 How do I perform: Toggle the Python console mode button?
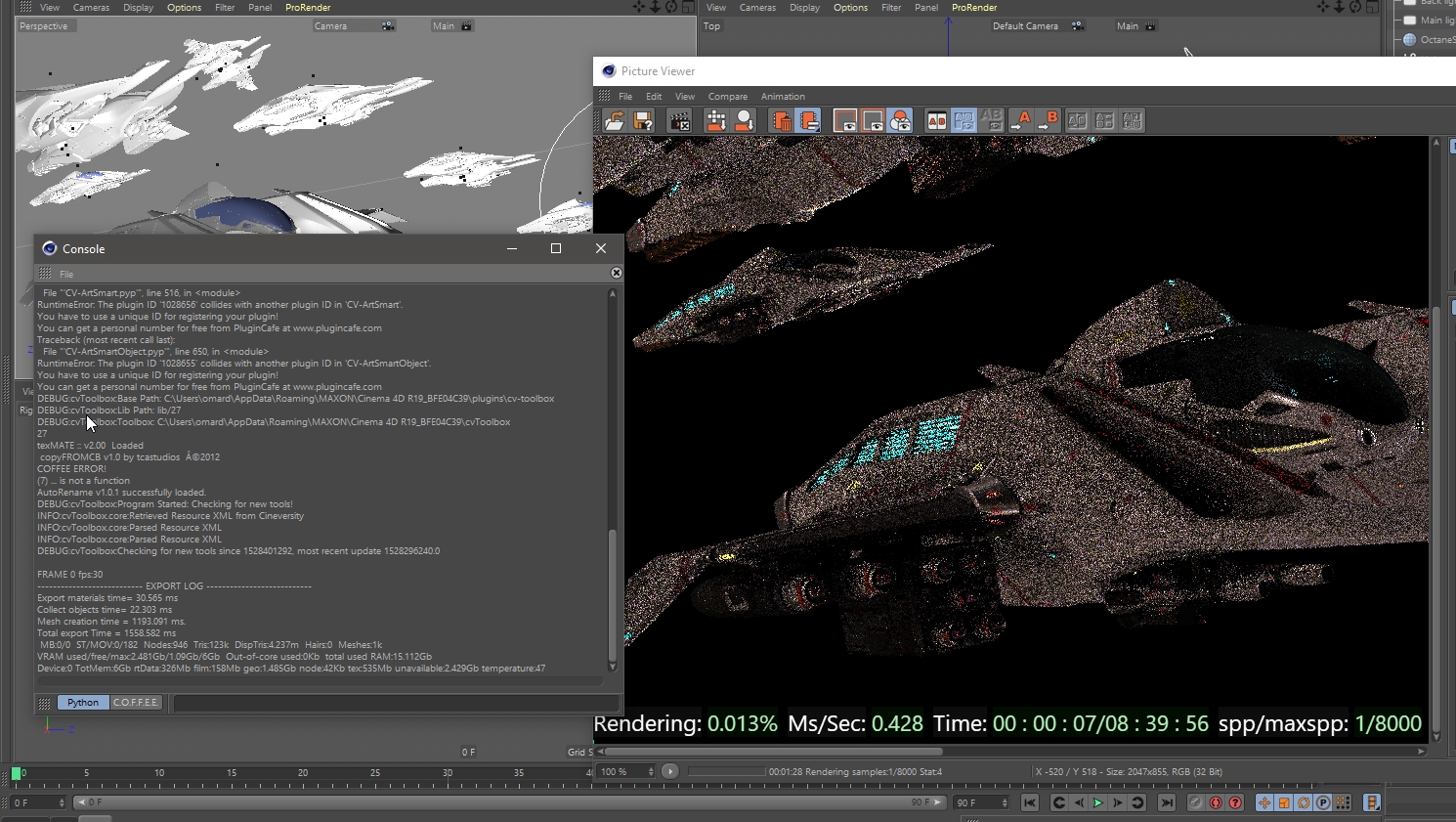click(x=83, y=703)
